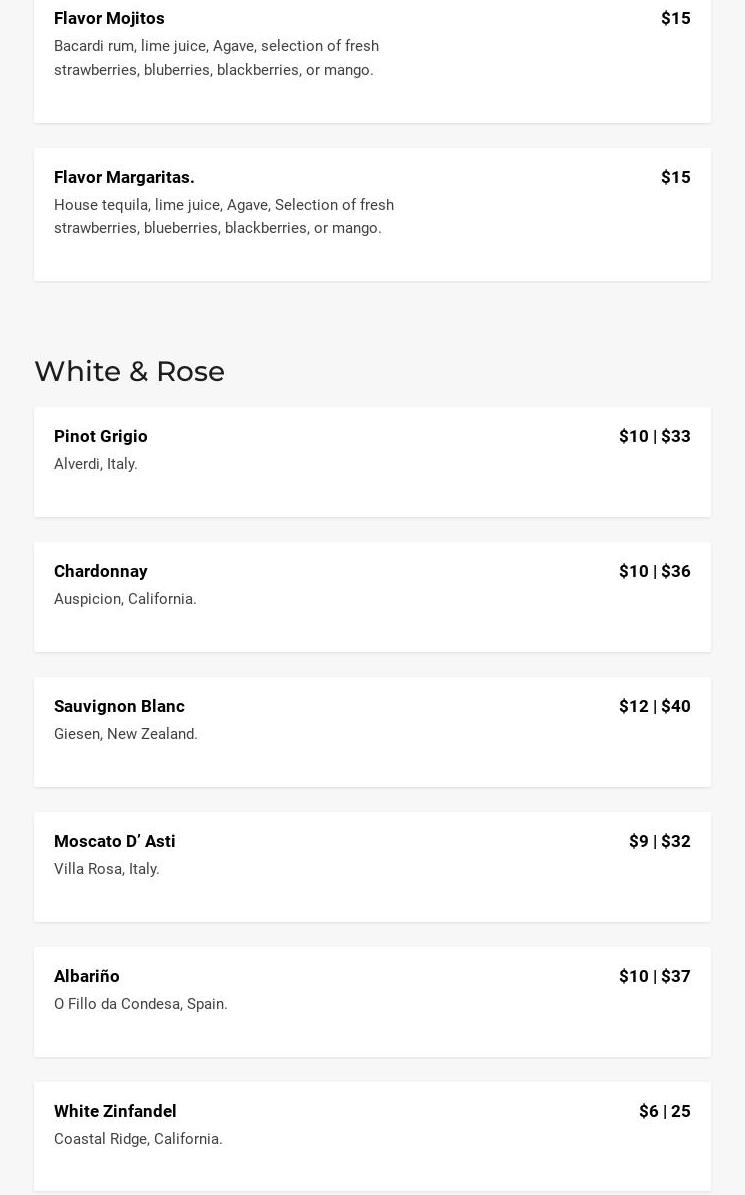Open the Pinot Grigio wine entry
The height and width of the screenshot is (1195, 745).
(x=101, y=436)
